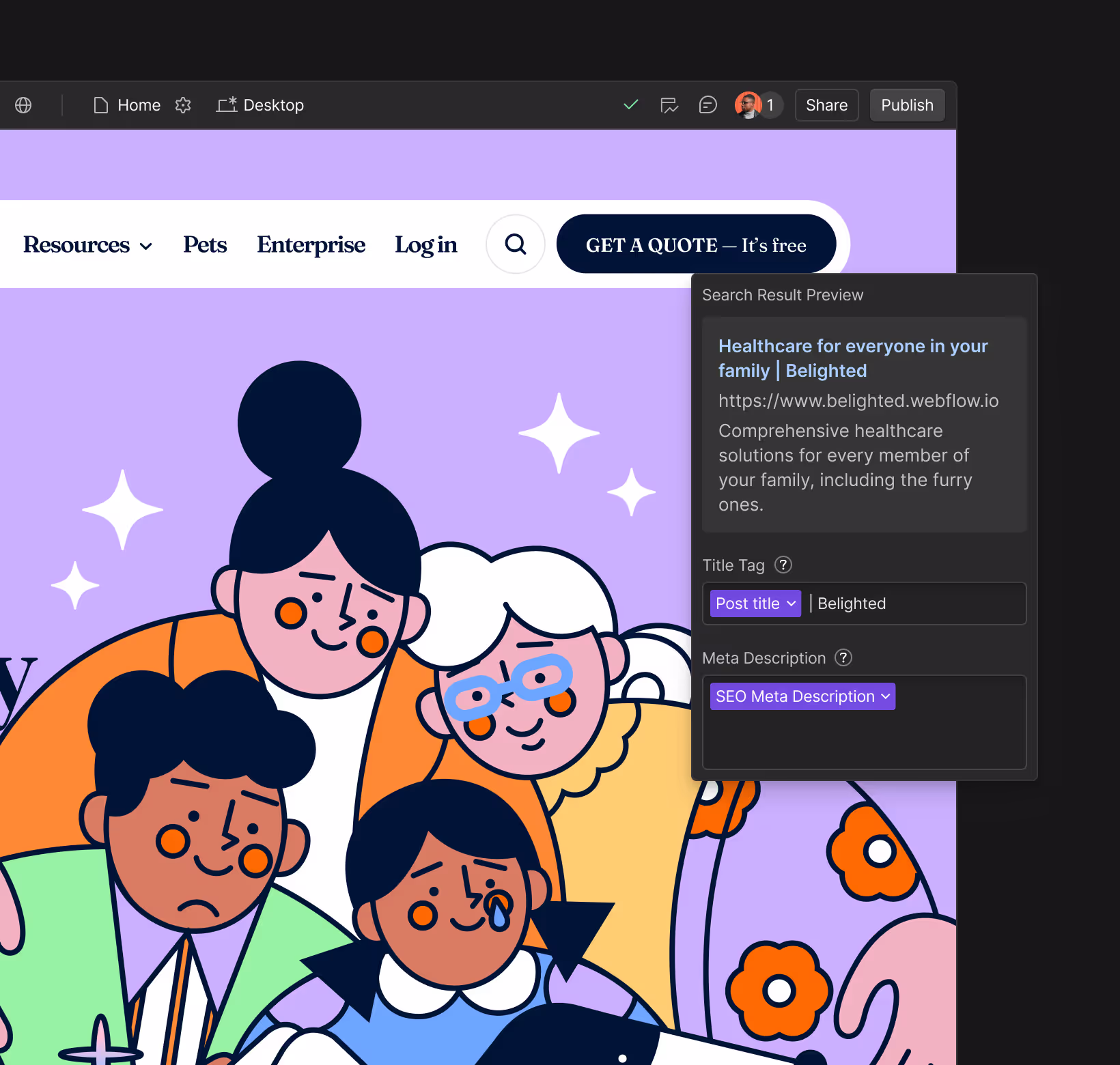Viewport: 1120px width, 1065px height.
Task: Open the comments bubble icon
Action: [x=708, y=104]
